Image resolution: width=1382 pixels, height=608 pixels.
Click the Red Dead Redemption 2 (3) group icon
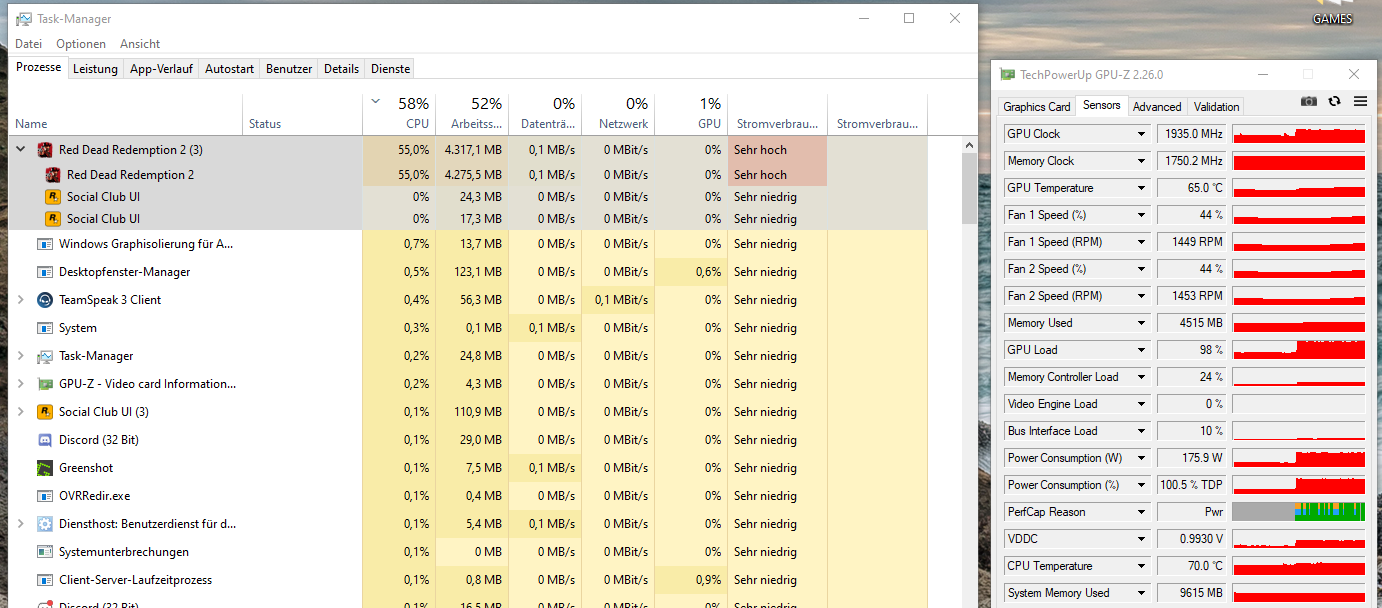pos(45,150)
